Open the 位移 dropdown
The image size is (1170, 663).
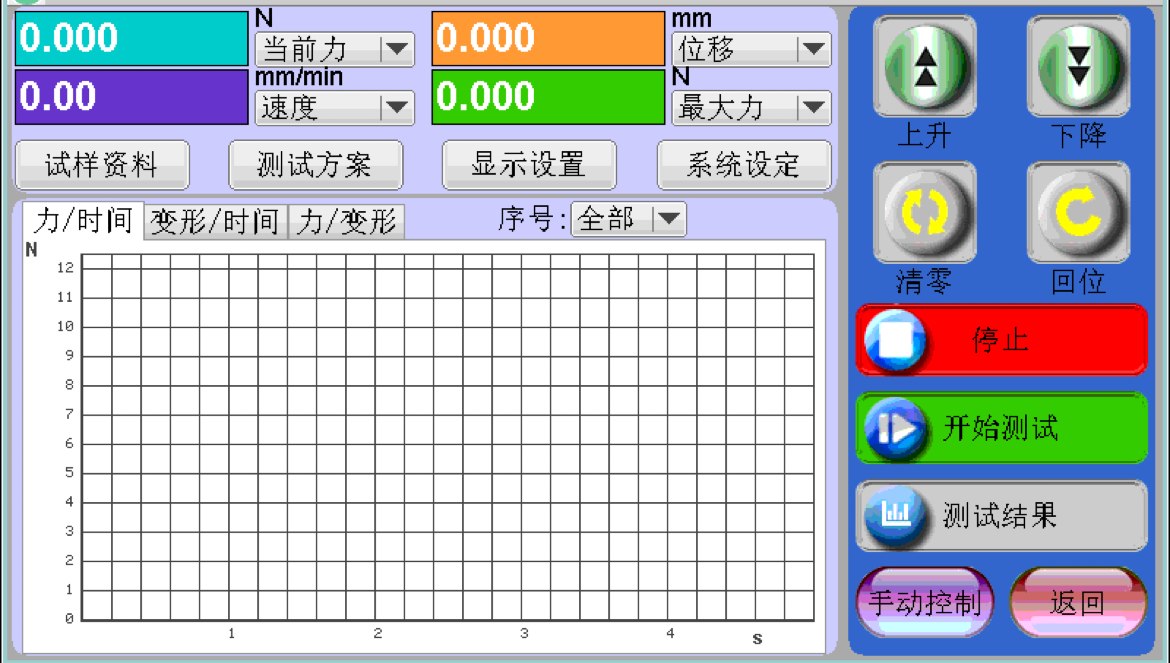pyautogui.click(x=751, y=49)
